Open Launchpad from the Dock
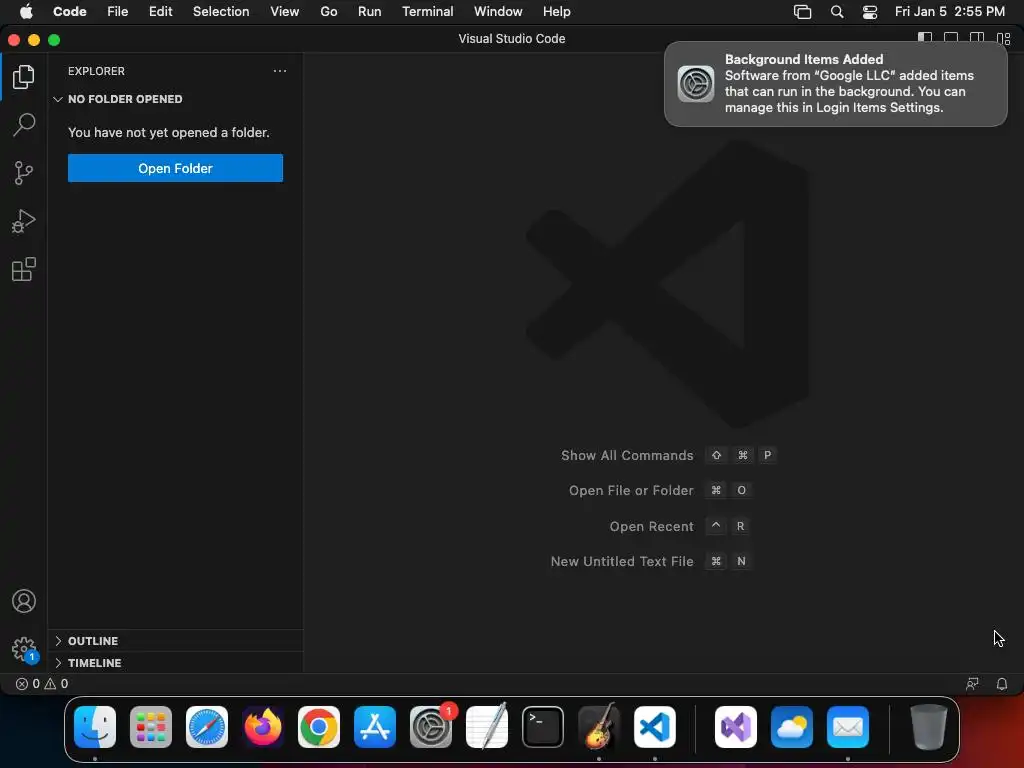 click(151, 727)
